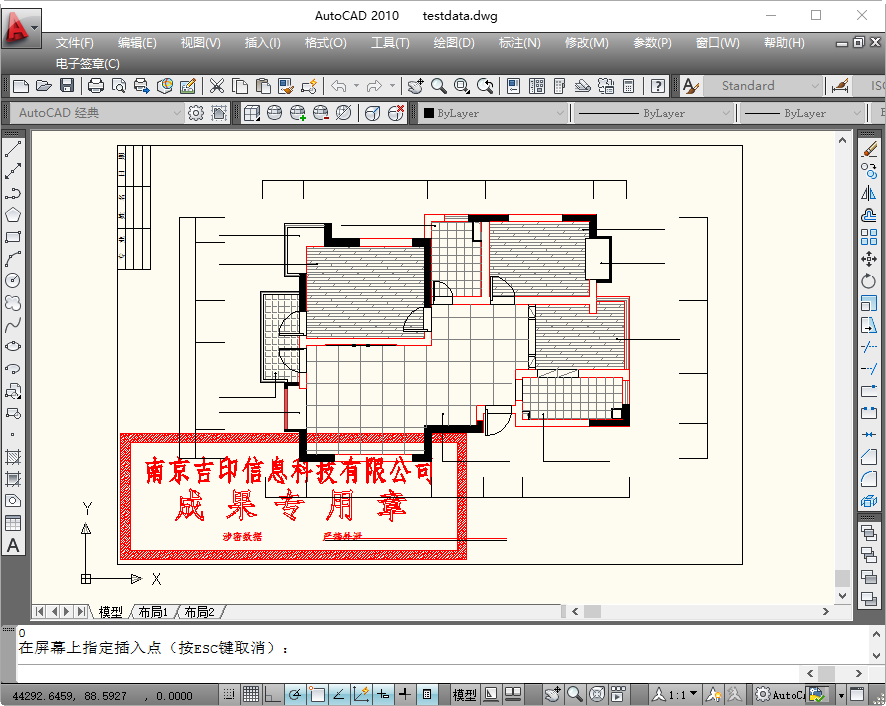This screenshot has height=706, width=886.
Task: Select the Circle draw tool
Action: [13, 280]
